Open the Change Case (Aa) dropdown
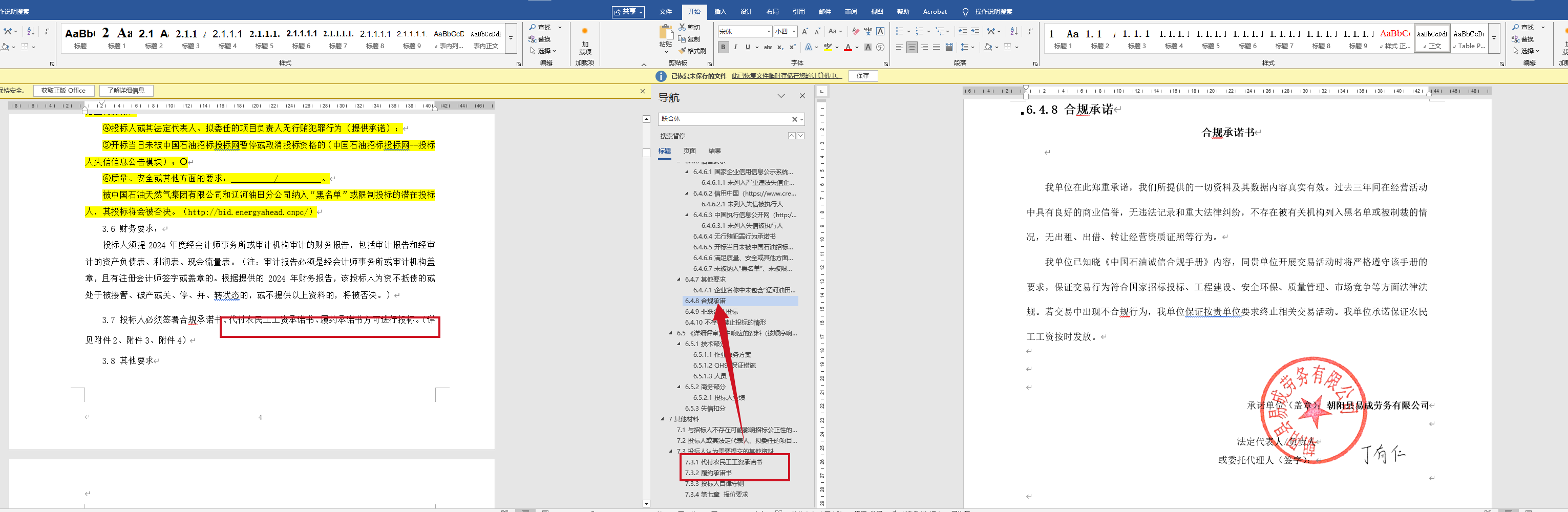Viewport: 1568px width, 512px height. [835, 31]
